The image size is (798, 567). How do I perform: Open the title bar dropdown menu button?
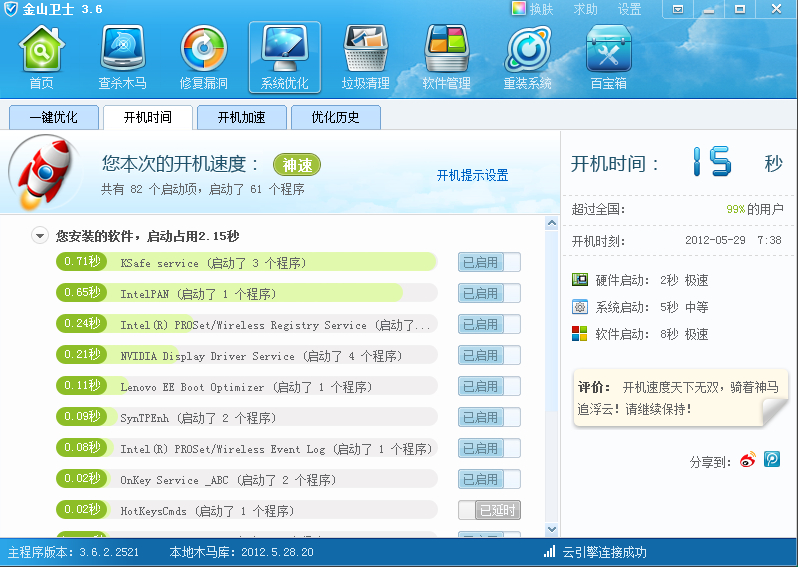tap(678, 9)
